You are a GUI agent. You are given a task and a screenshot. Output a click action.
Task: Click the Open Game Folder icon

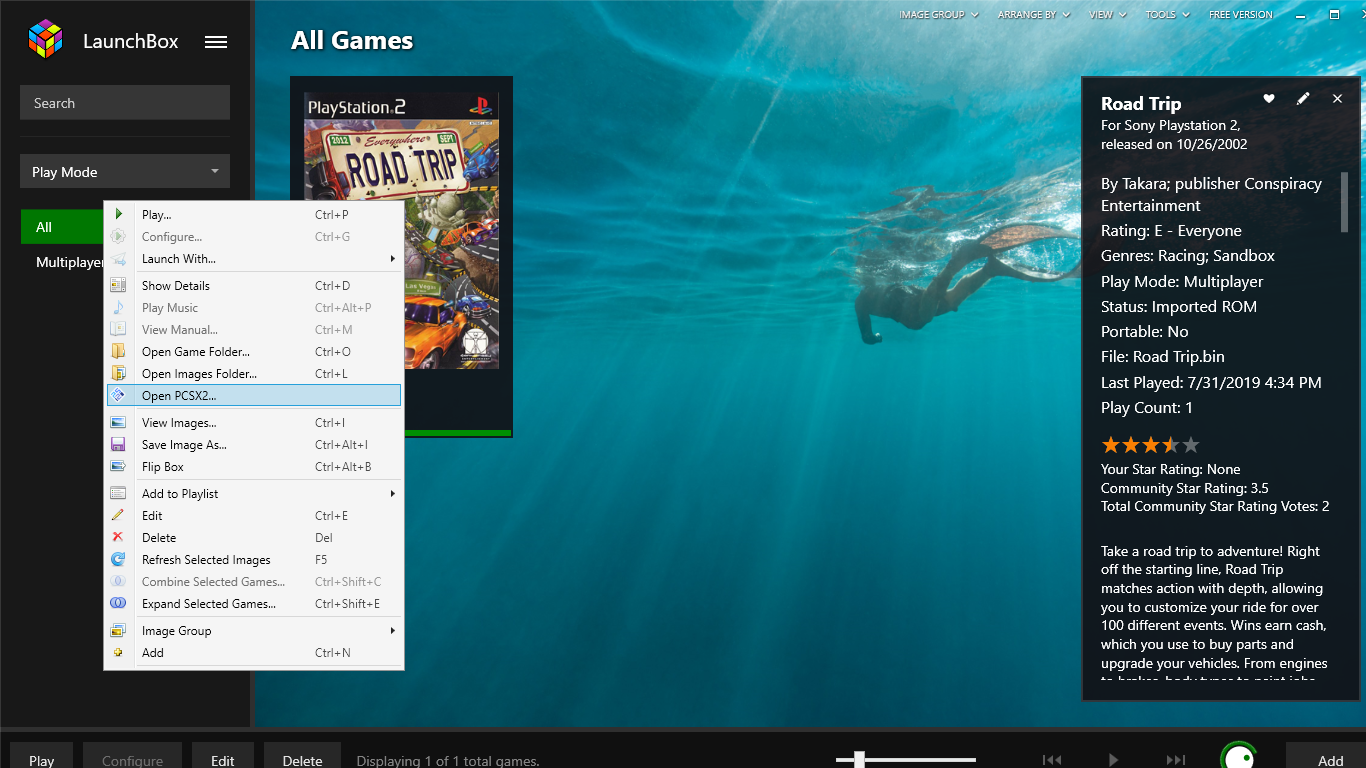pyautogui.click(x=119, y=351)
